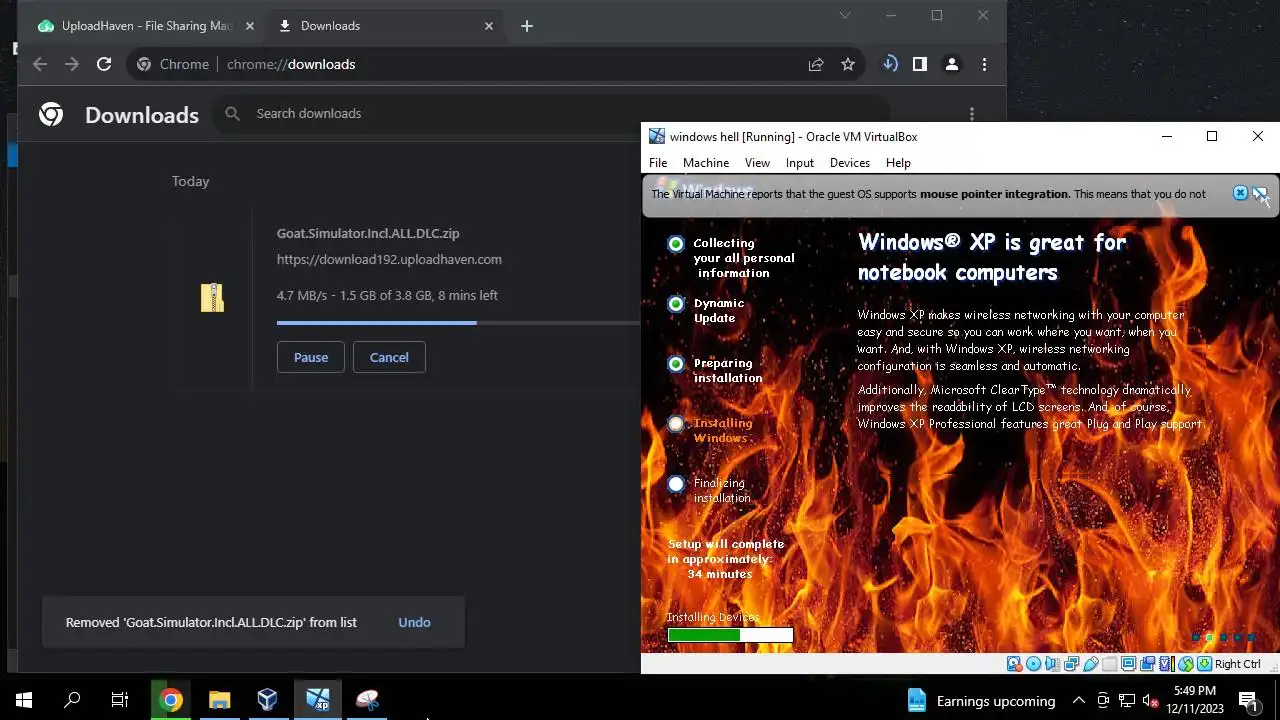
Task: Click share this page icon in address bar
Action: [816, 64]
